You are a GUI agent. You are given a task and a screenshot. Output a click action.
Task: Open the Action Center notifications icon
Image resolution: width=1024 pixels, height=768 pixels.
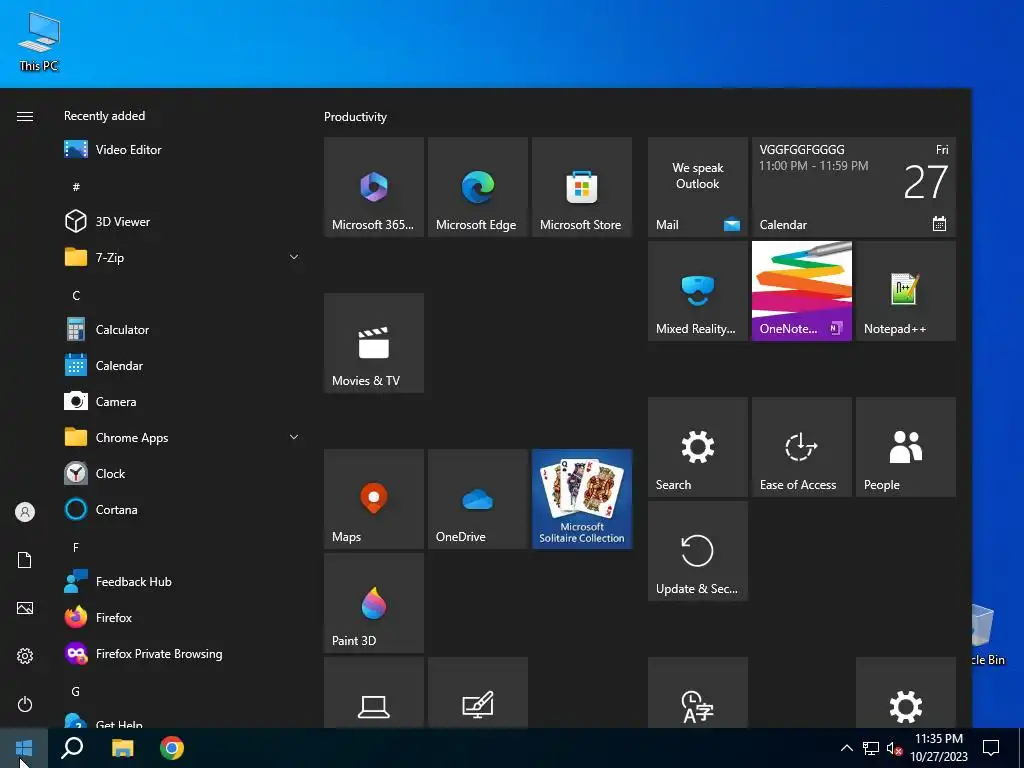991,748
